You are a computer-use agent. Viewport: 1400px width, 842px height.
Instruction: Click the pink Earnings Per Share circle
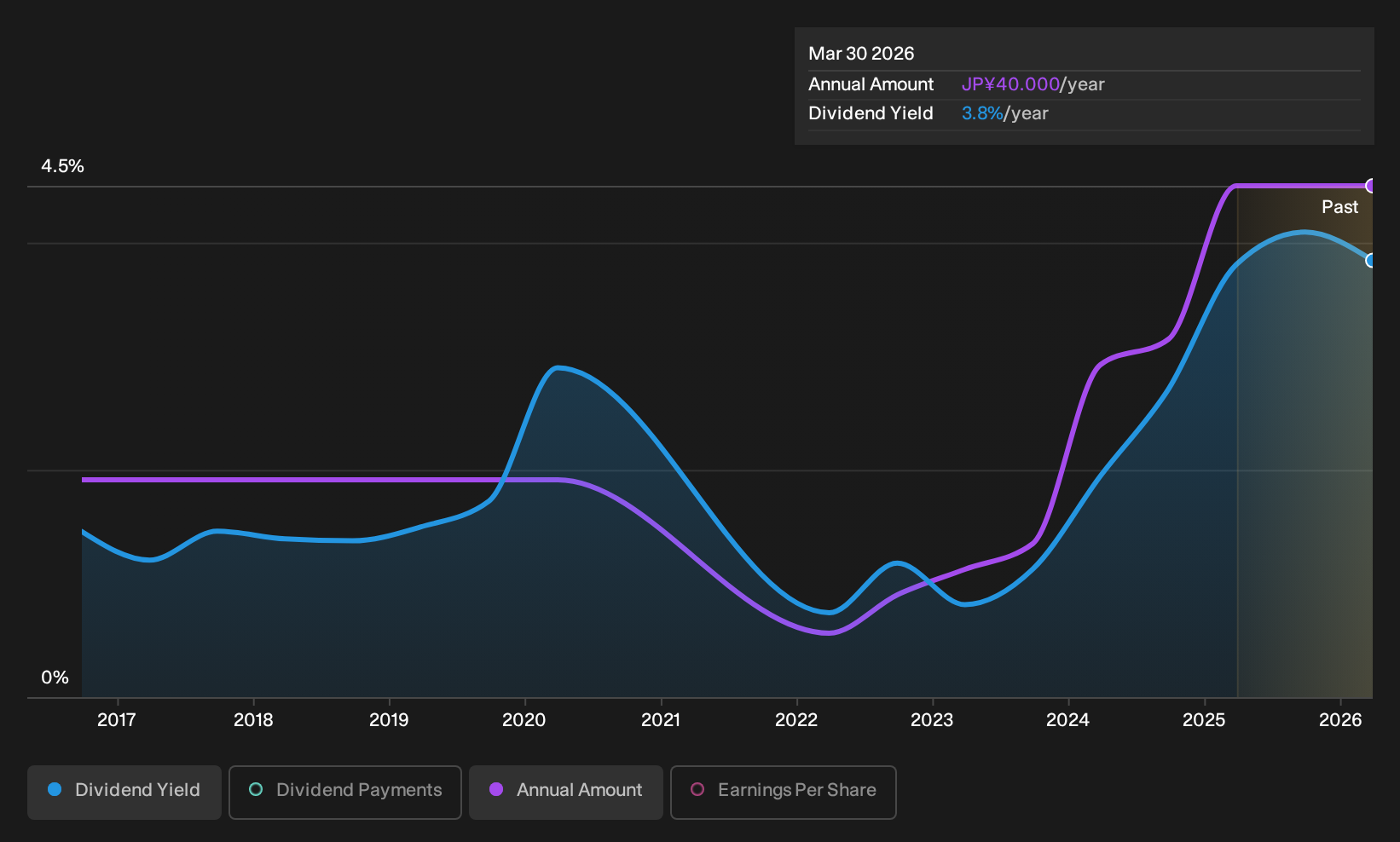(697, 790)
